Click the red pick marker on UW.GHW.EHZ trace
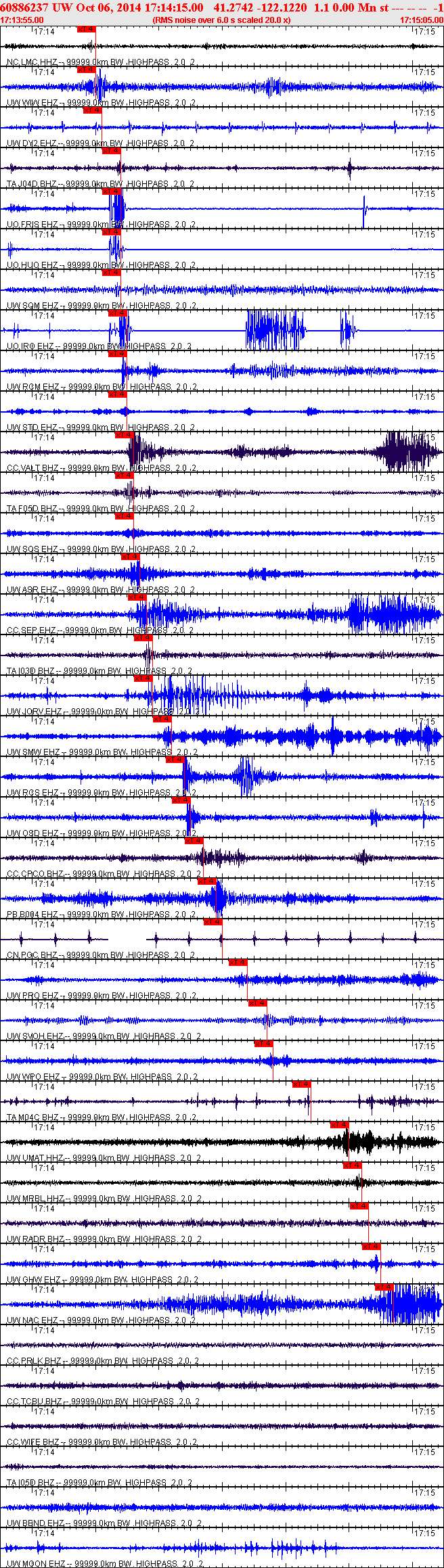This screenshot has width=444, height=1568. (371, 1247)
